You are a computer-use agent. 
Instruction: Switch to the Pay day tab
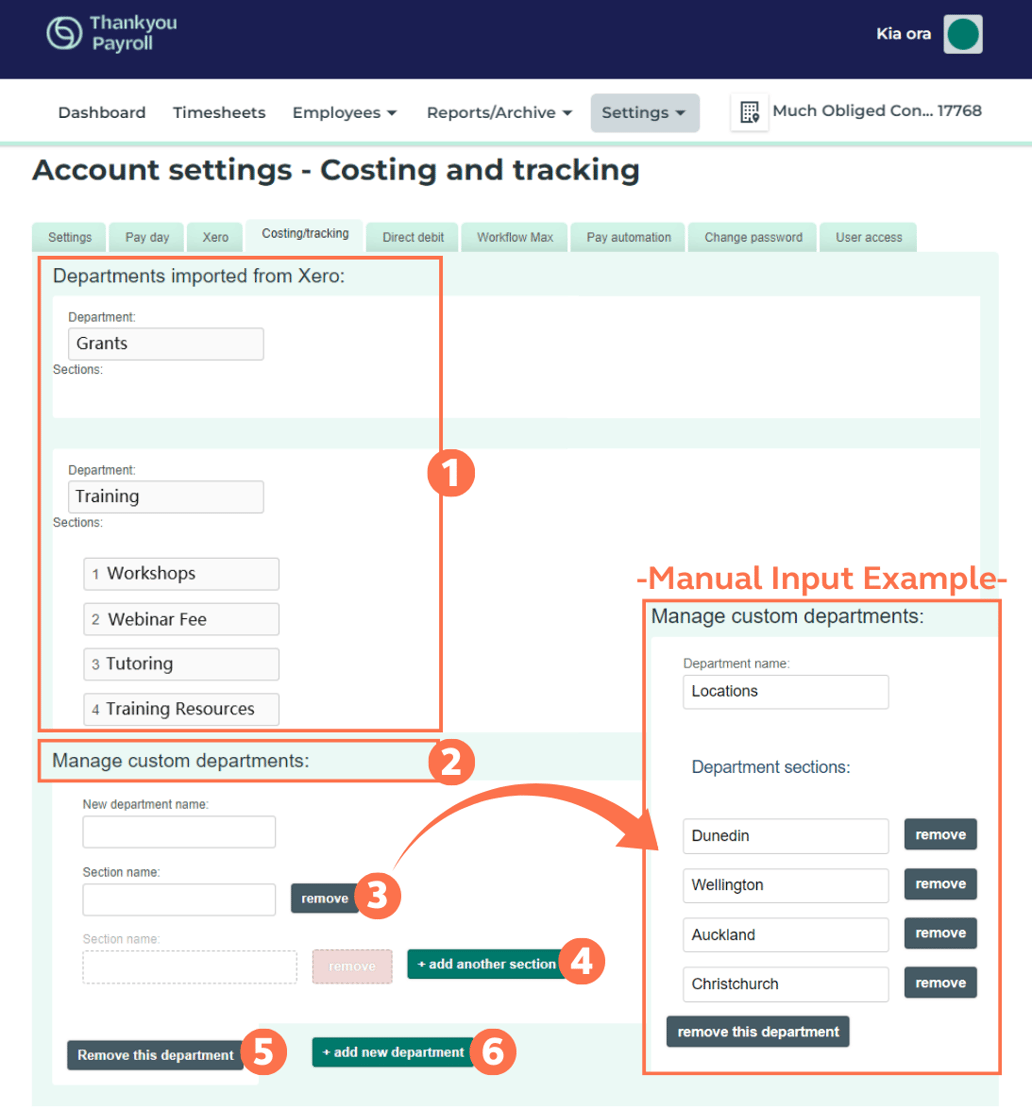(x=146, y=237)
